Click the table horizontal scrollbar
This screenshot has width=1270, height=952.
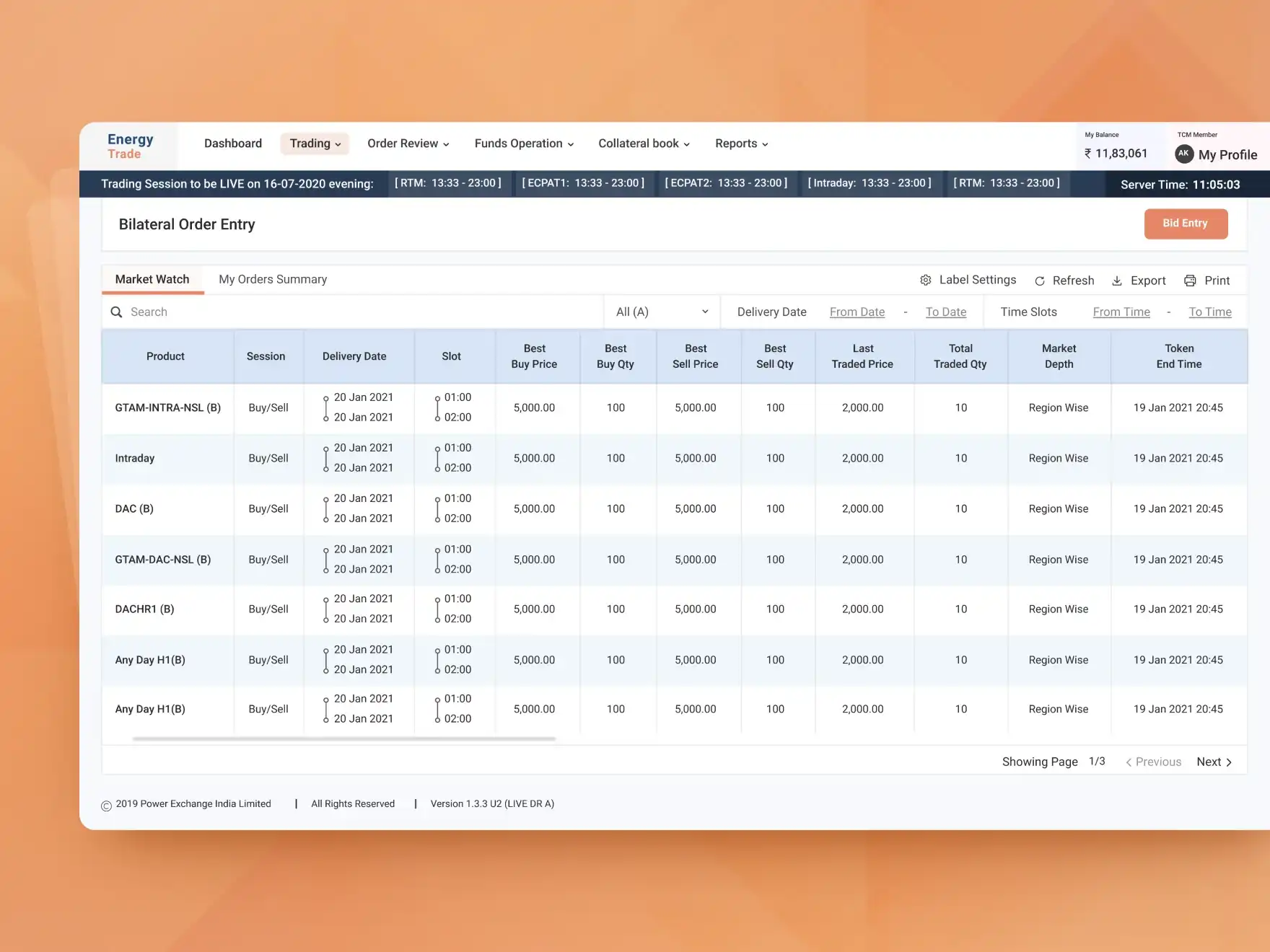coord(344,739)
